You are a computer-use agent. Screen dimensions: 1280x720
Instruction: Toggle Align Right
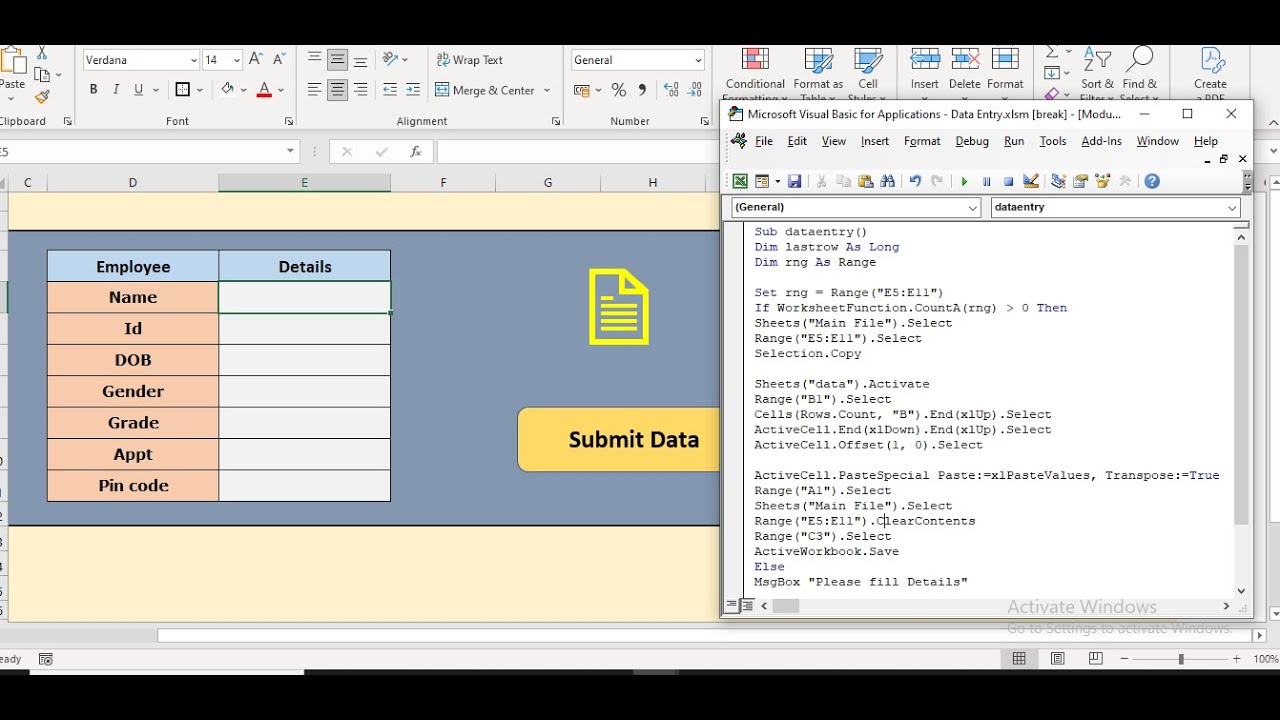[360, 90]
